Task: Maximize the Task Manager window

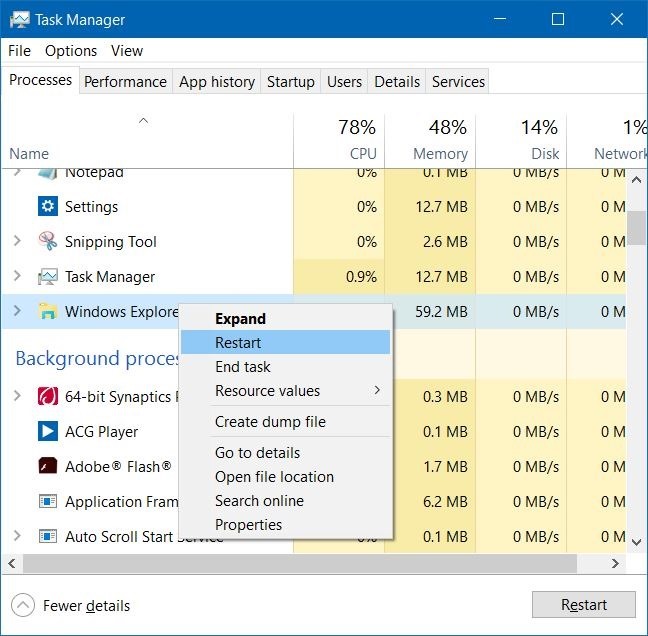Action: (x=557, y=19)
